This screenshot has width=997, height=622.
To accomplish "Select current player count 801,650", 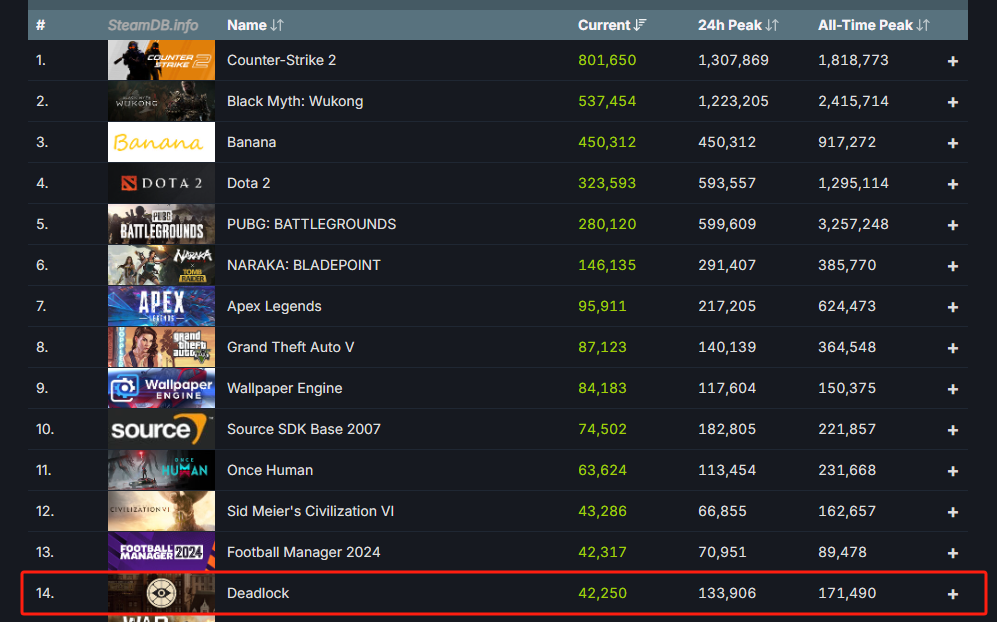I will [x=607, y=60].
